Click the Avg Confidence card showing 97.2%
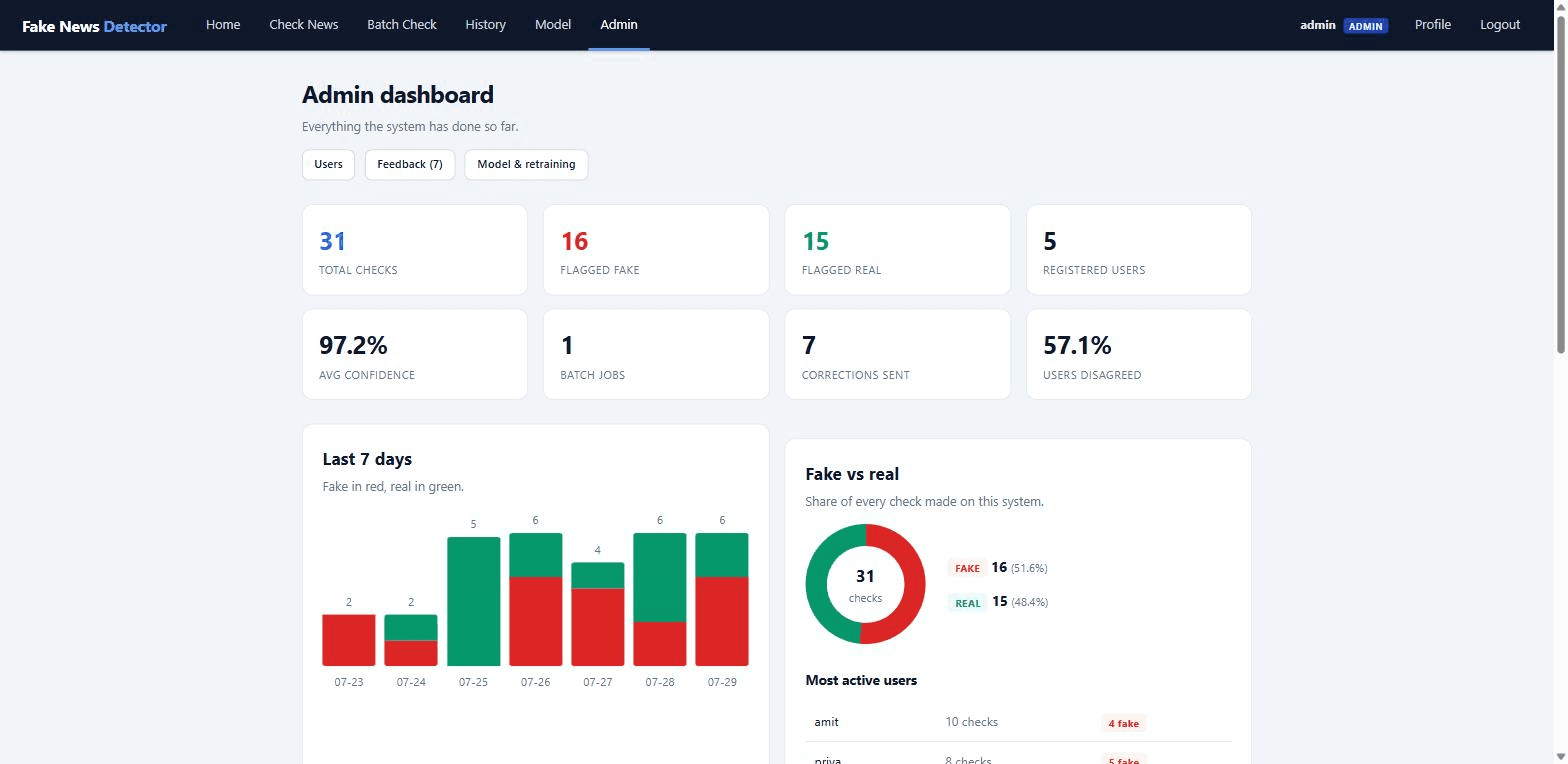1568x764 pixels. [415, 354]
